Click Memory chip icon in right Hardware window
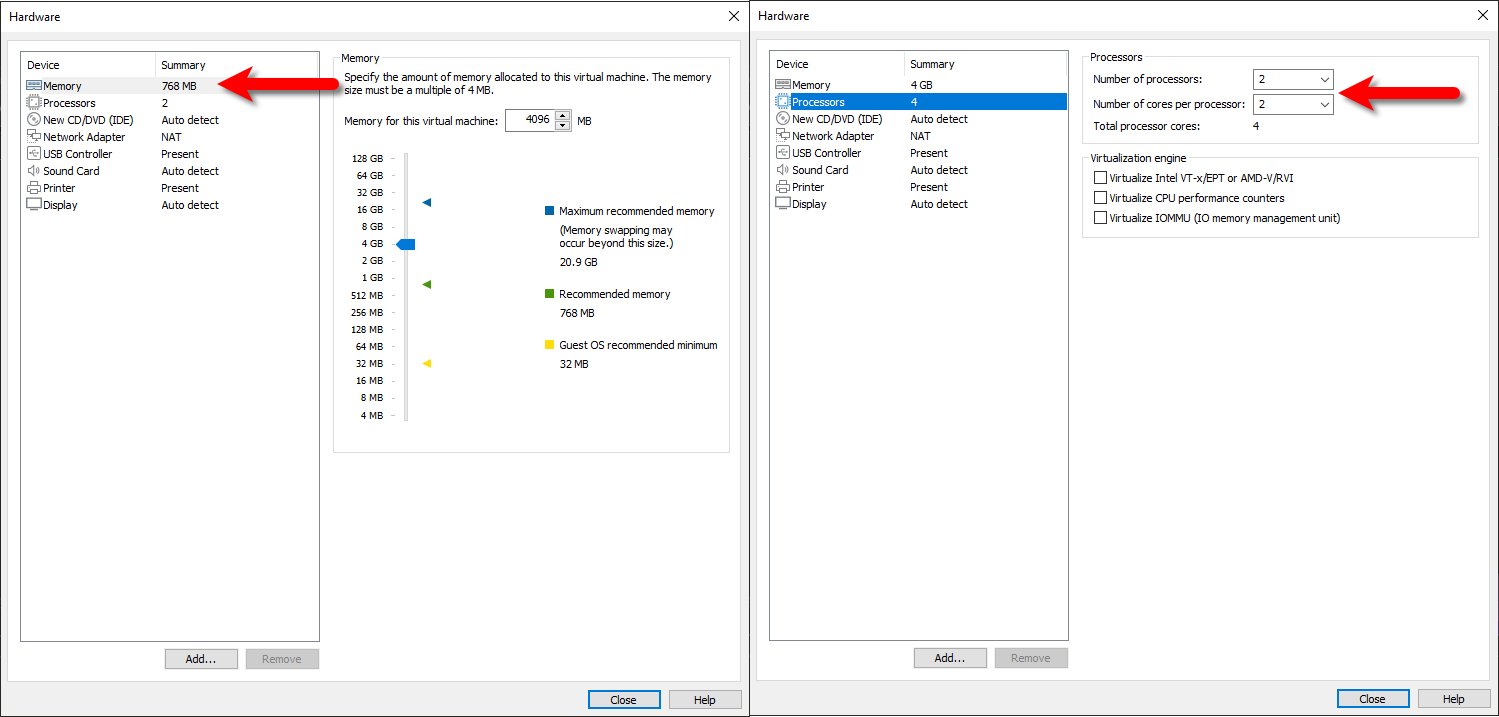Image resolution: width=1499 pixels, height=717 pixels. point(783,85)
